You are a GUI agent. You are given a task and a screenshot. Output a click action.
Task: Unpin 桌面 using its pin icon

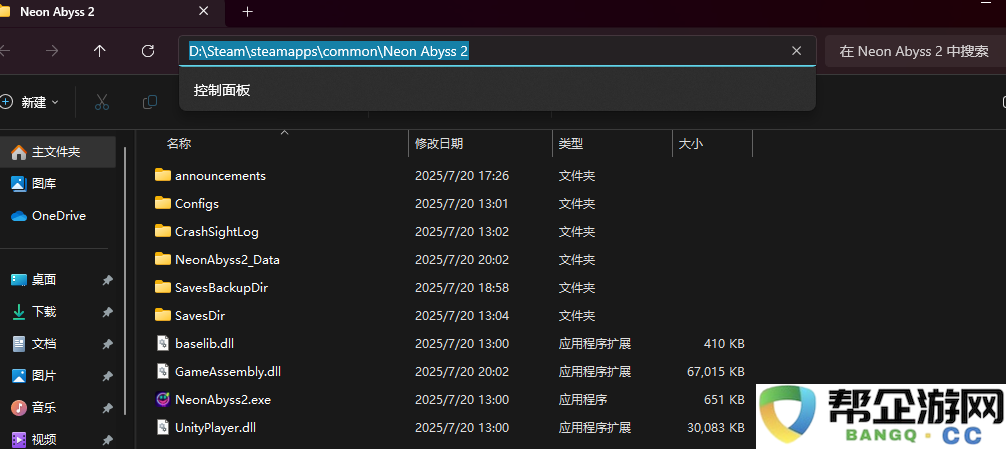[107, 280]
